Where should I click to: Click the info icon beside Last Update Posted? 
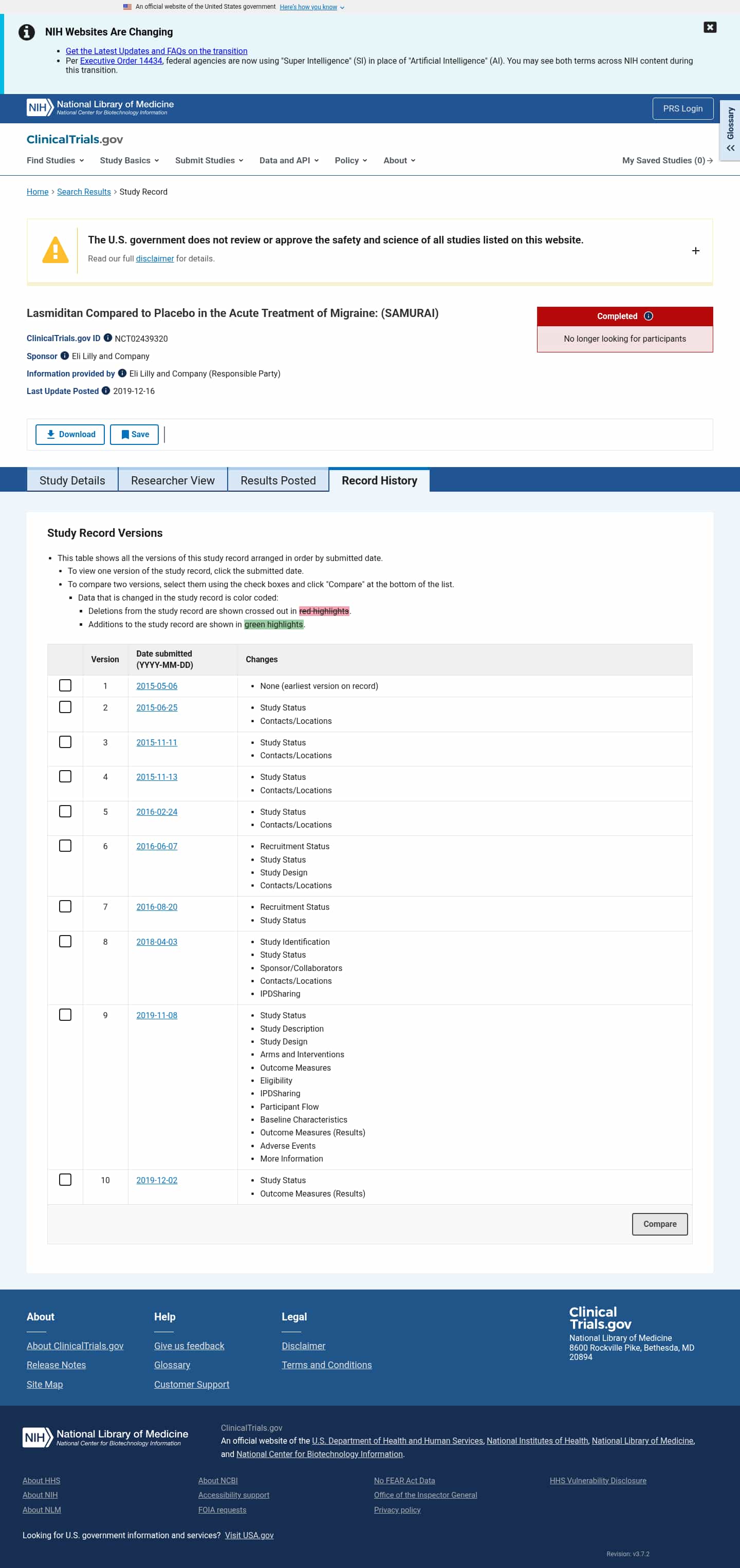pos(106,391)
